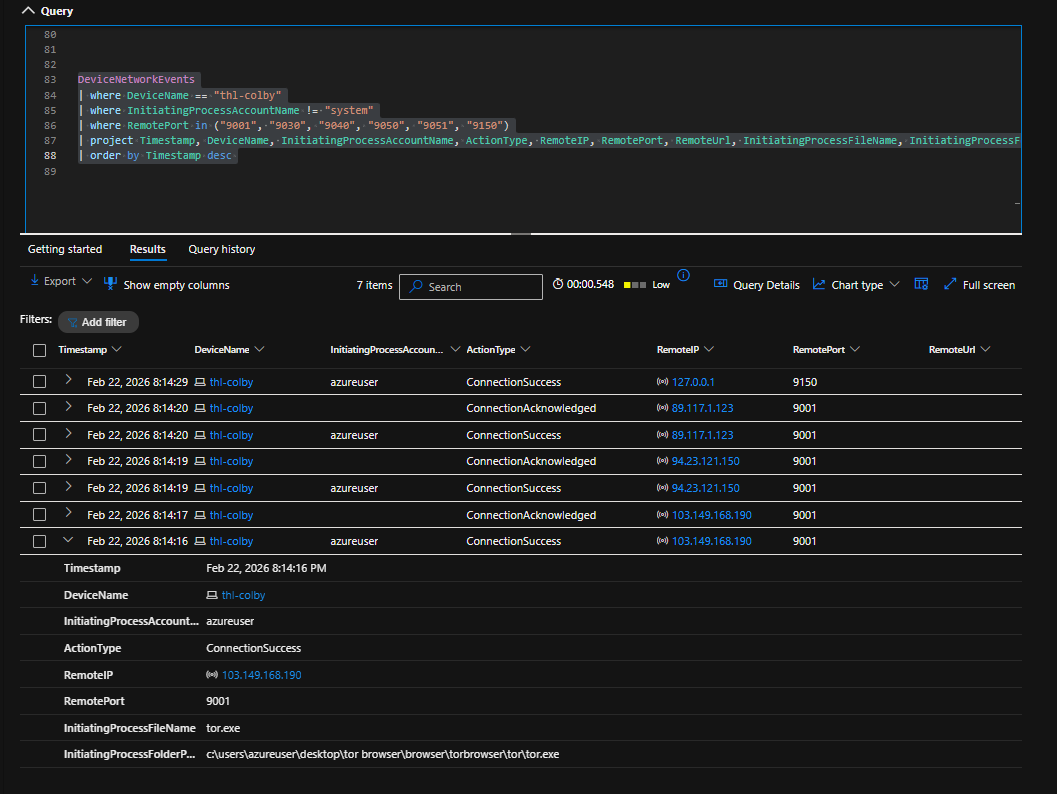Click the Export download icon

[x=35, y=282]
